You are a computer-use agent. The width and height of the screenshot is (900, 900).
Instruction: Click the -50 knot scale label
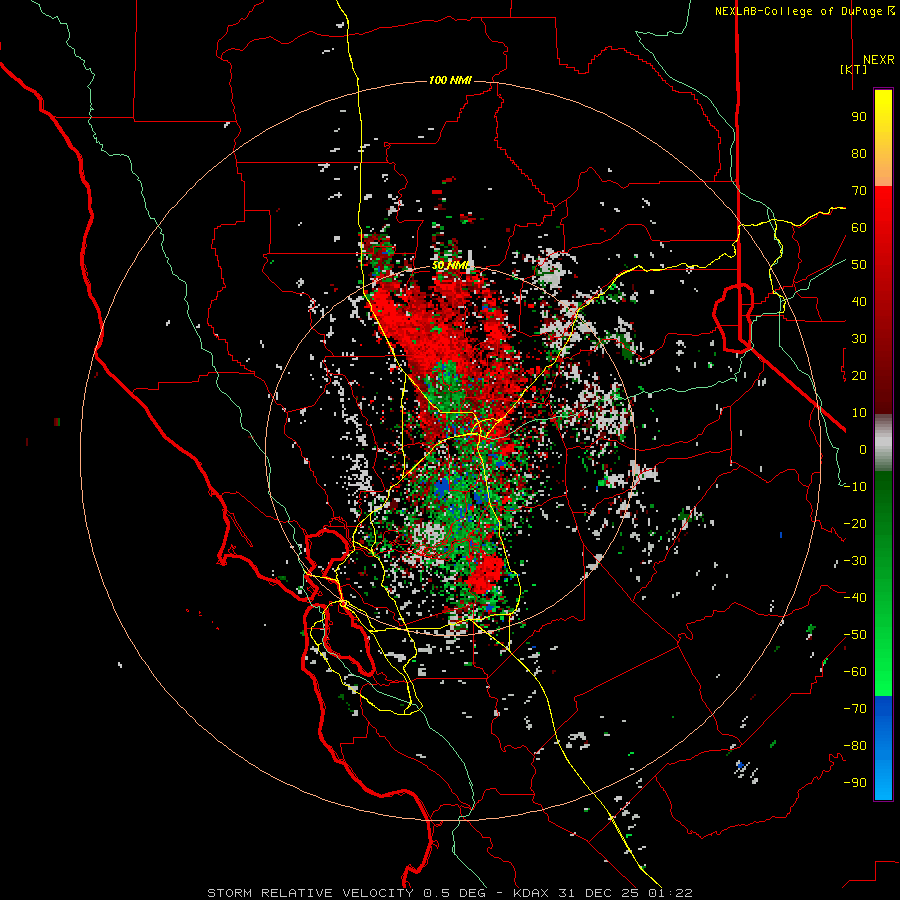coord(855,635)
